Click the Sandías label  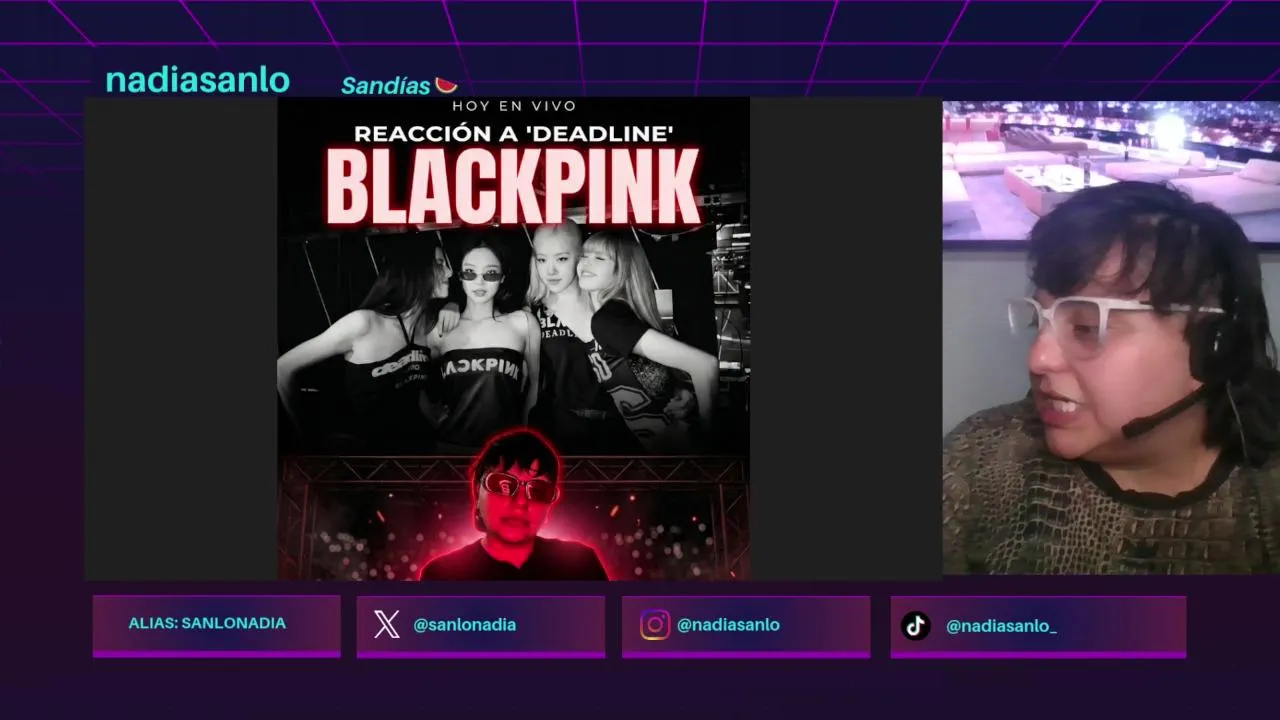386,86
